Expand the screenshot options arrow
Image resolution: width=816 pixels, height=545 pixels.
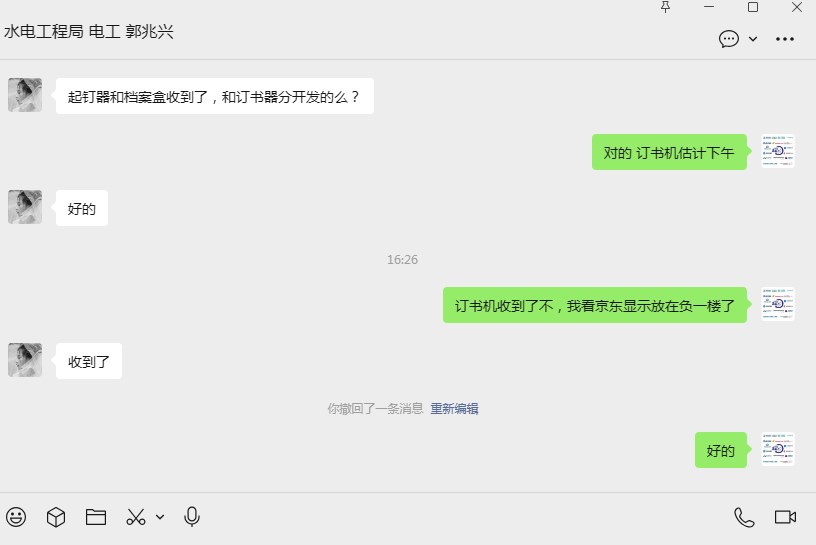click(x=160, y=517)
